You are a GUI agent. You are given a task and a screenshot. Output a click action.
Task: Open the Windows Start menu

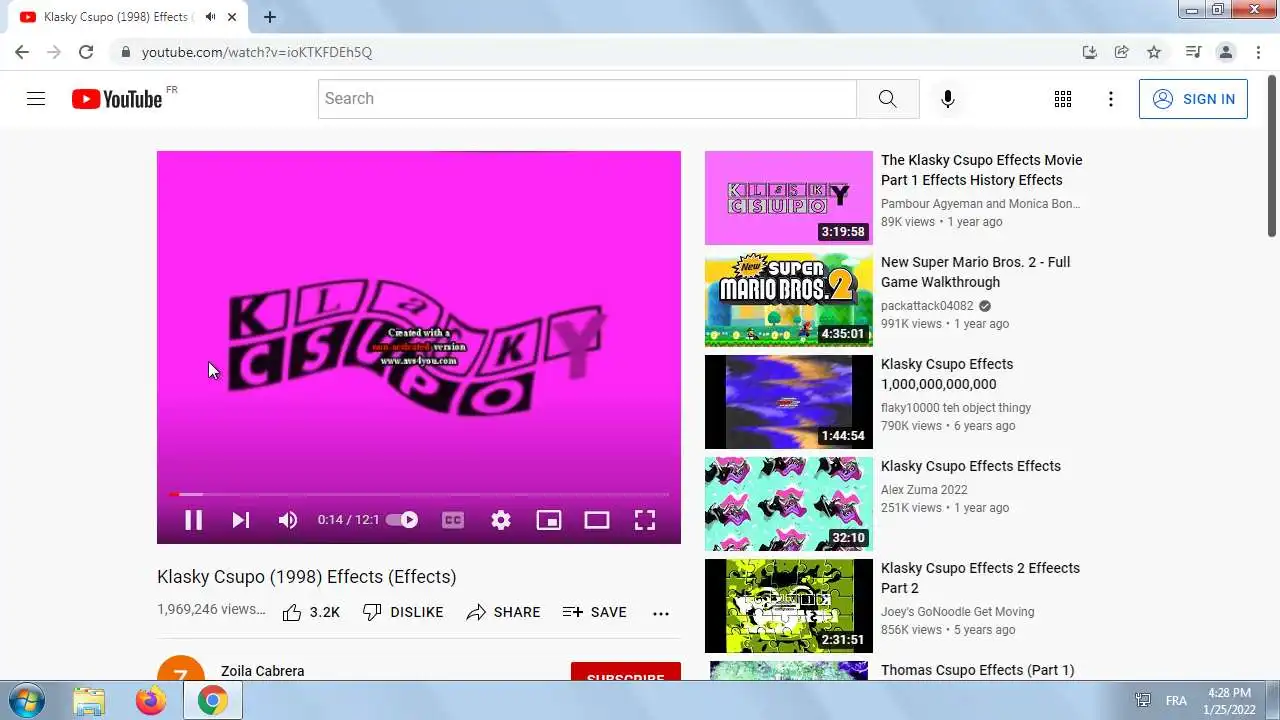[x=27, y=701]
